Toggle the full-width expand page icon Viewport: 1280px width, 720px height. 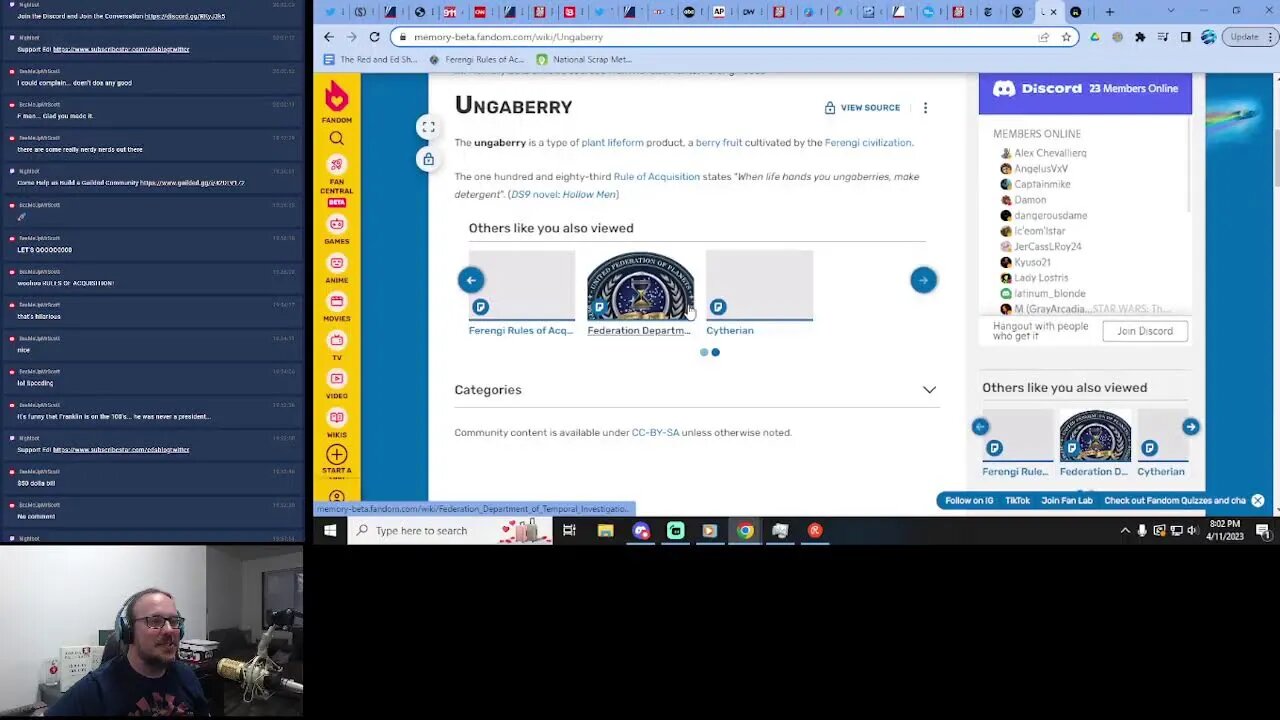coord(428,127)
